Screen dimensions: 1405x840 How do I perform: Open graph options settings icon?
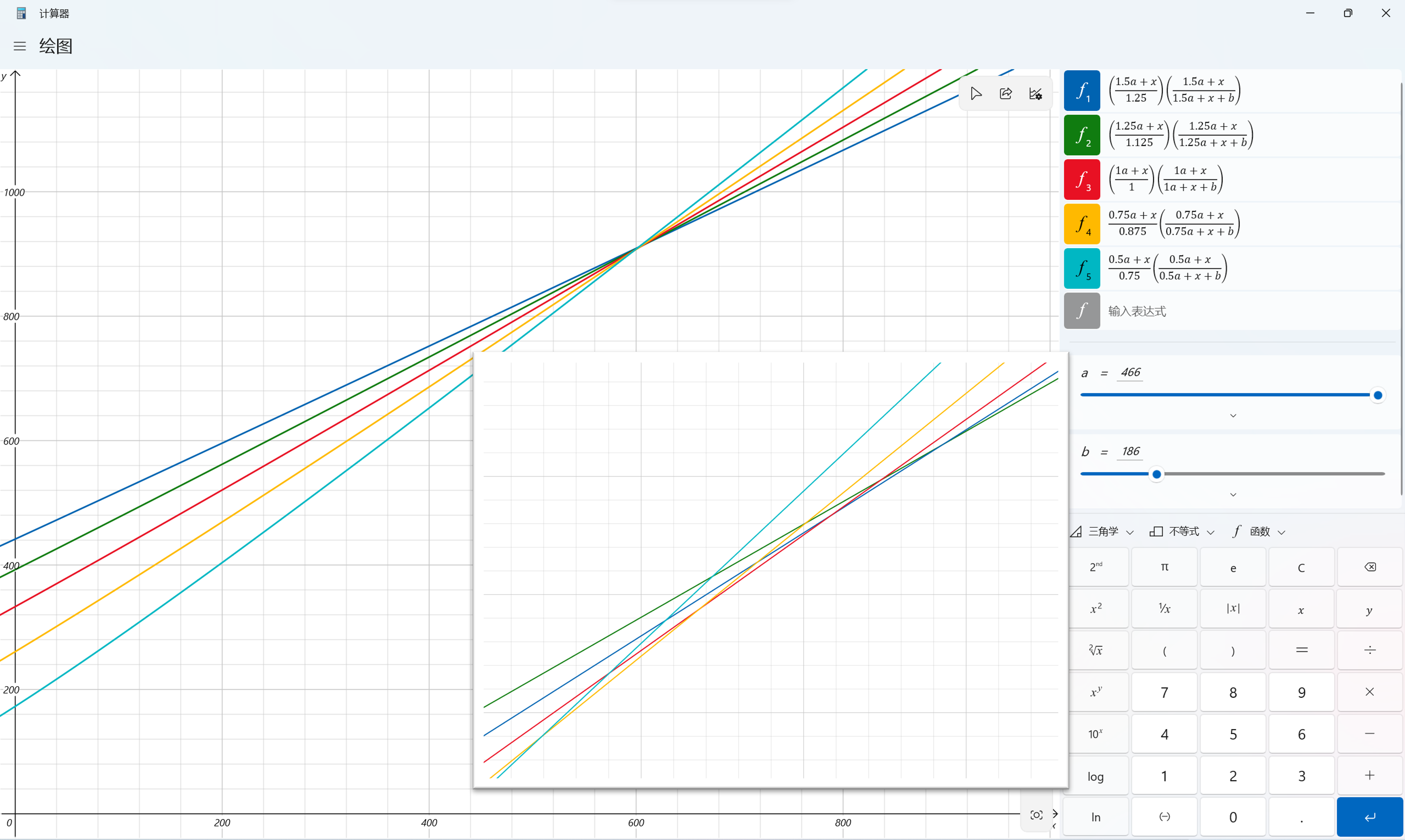pos(1035,94)
